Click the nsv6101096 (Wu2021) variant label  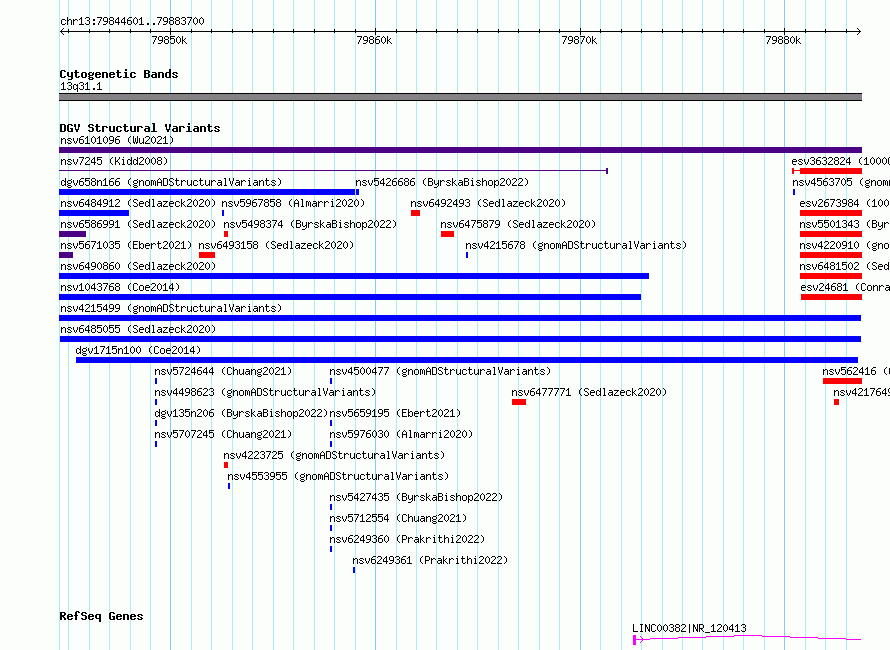coord(117,140)
